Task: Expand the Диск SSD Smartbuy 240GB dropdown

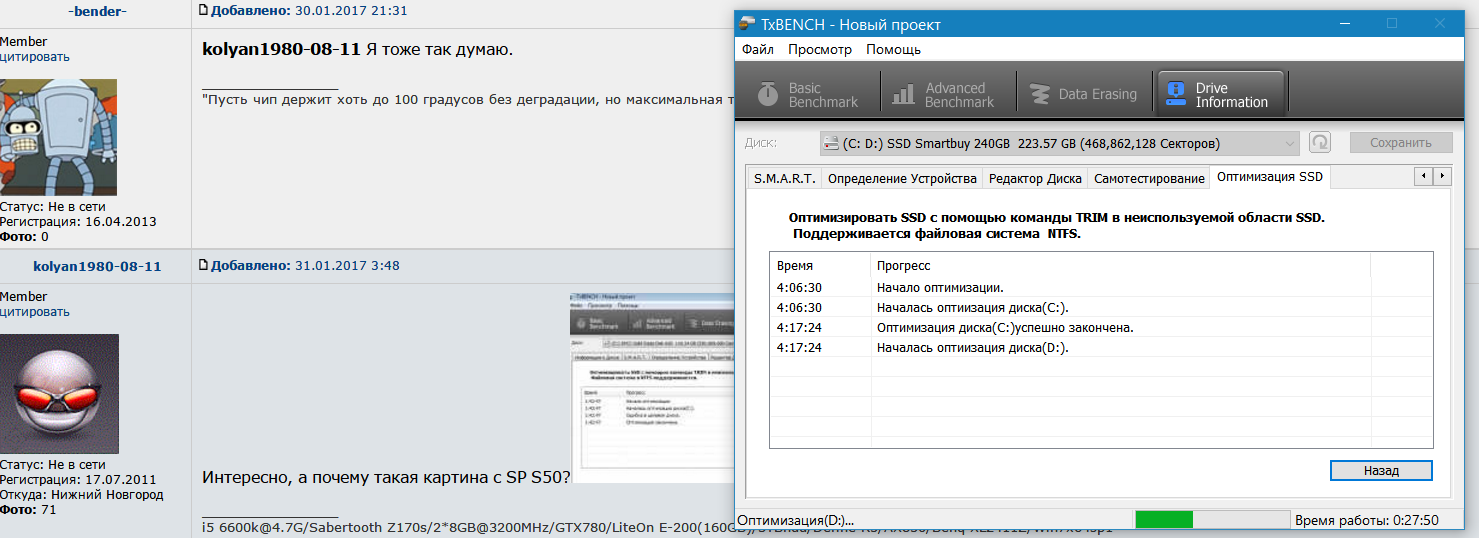Action: (x=1059, y=143)
